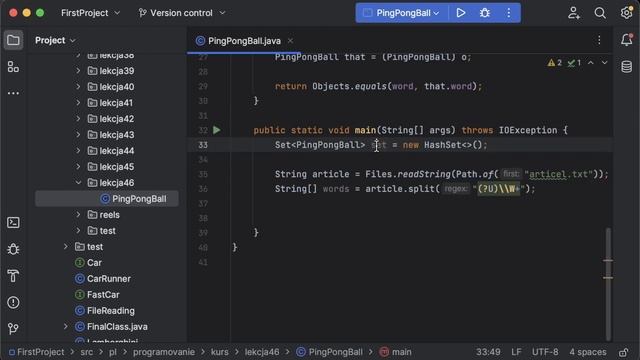
Task: Go to next highlighted problem arrow
Action: coord(604,63)
